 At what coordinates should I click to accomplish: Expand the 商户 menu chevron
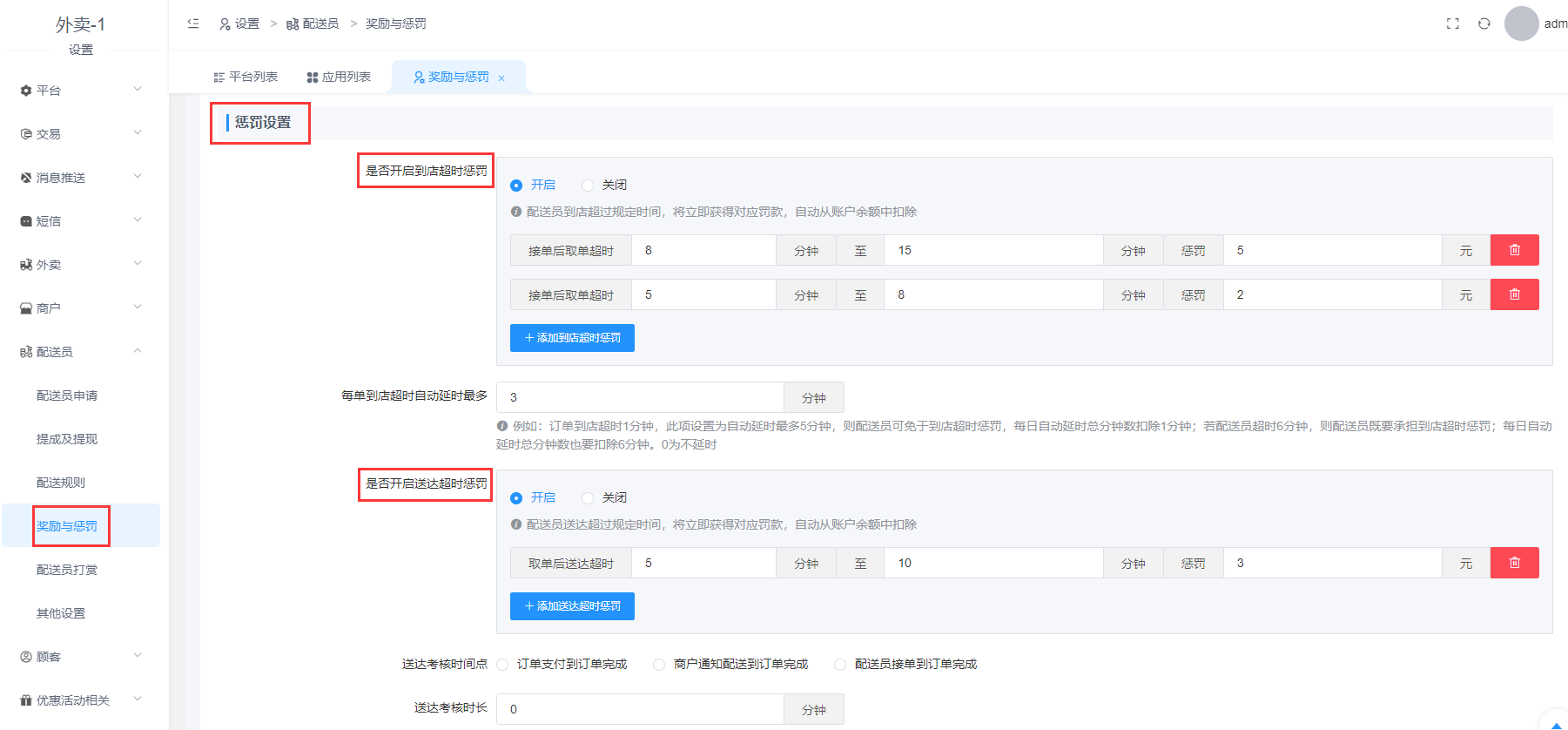tap(138, 308)
